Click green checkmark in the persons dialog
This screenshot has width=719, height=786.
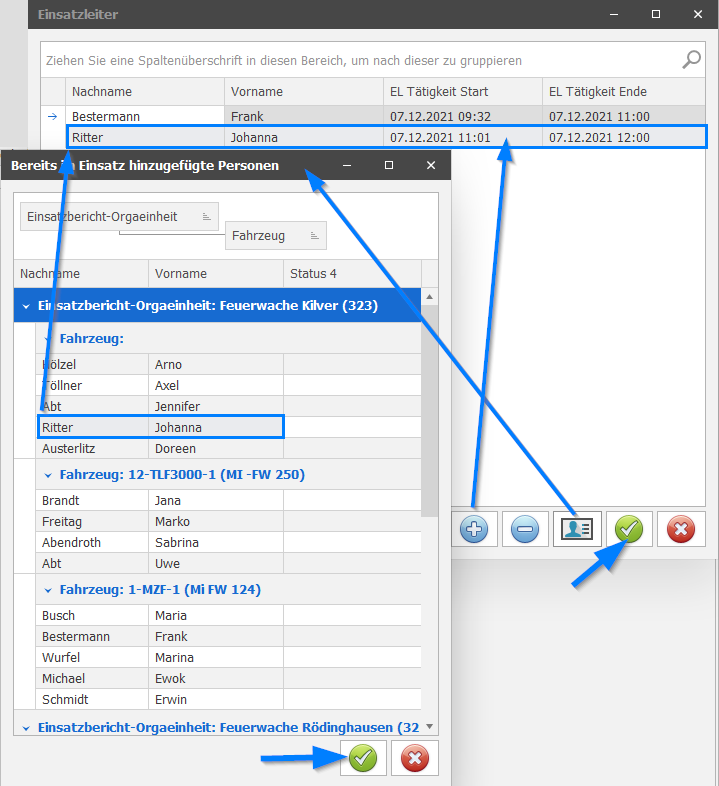click(363, 759)
